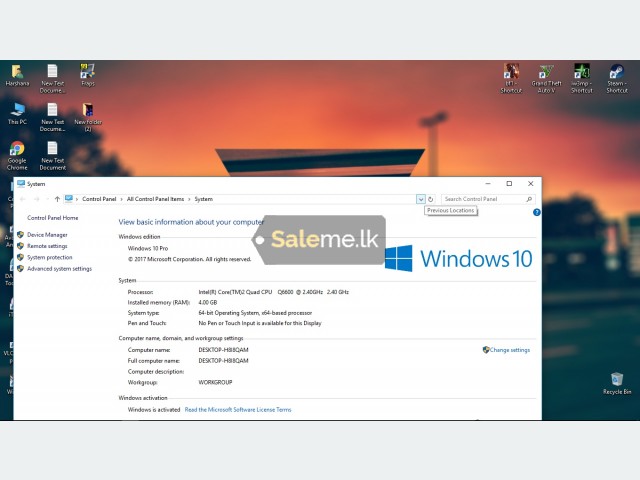Screen dimensions: 640x480
Task: Select the 4.00 GB installed memory value
Action: point(208,302)
